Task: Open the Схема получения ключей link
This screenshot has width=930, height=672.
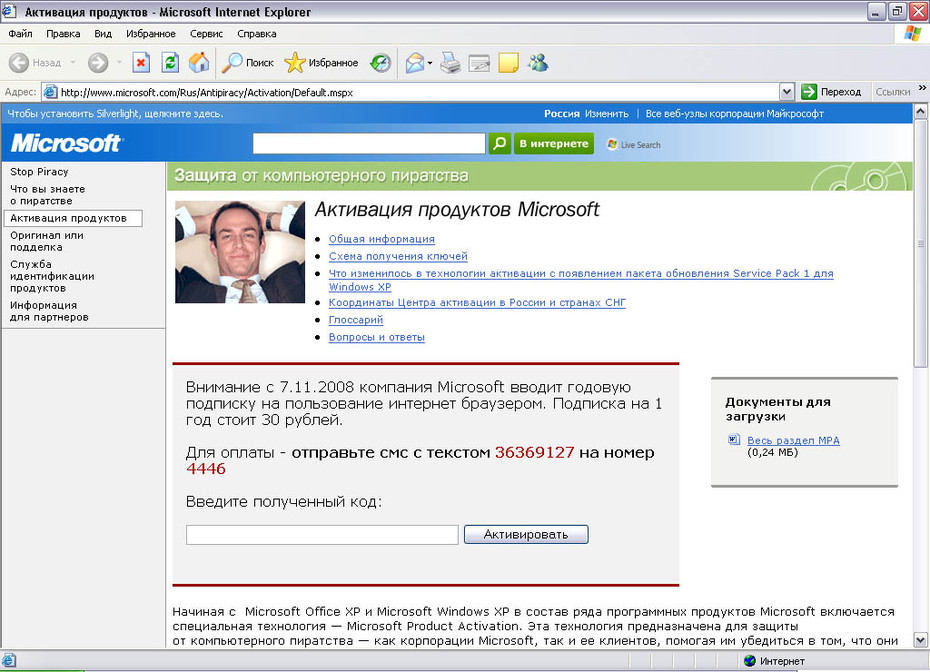Action: click(x=398, y=256)
